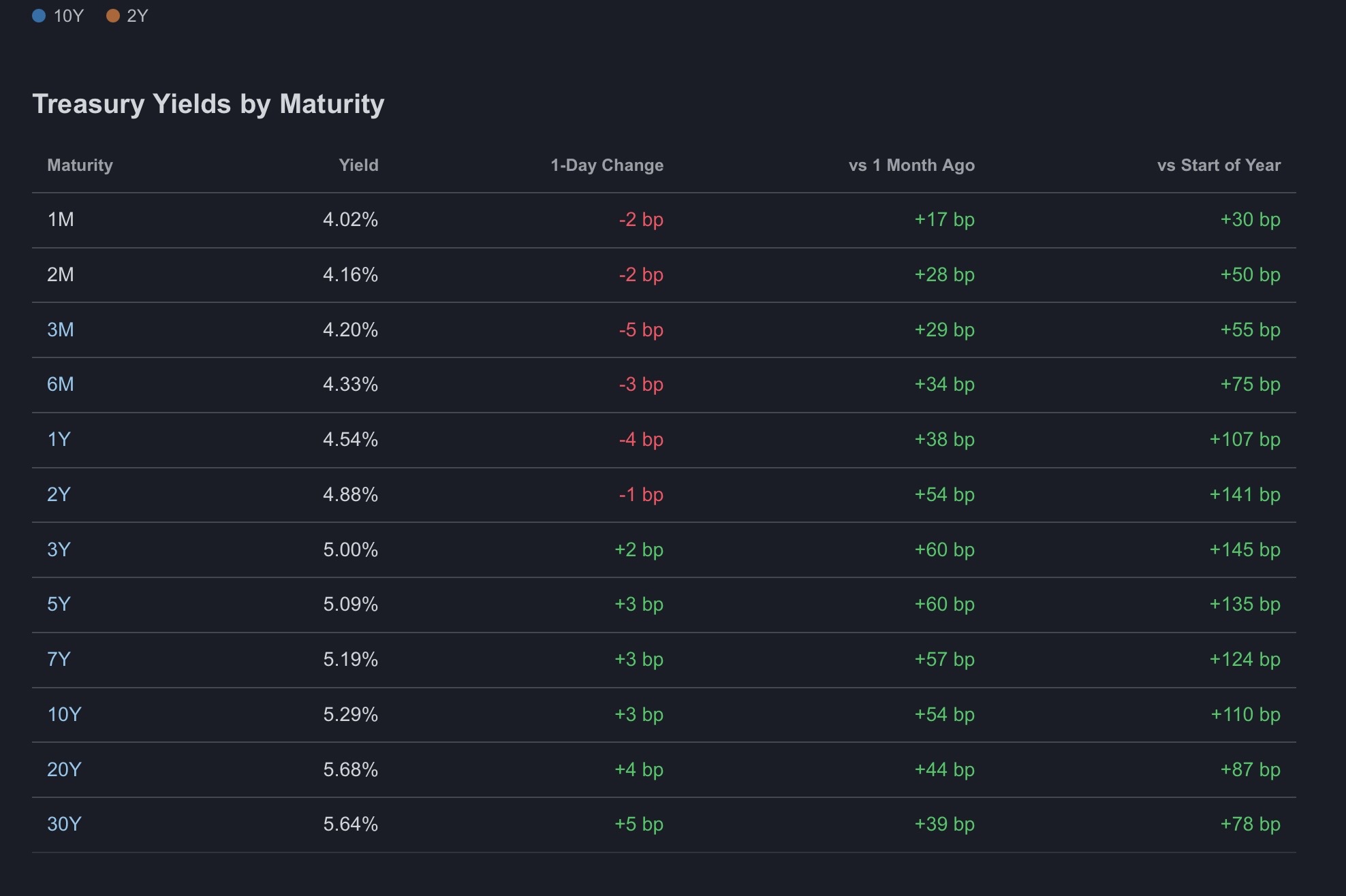Click the 5.00% yield value
1346x896 pixels.
tap(350, 550)
